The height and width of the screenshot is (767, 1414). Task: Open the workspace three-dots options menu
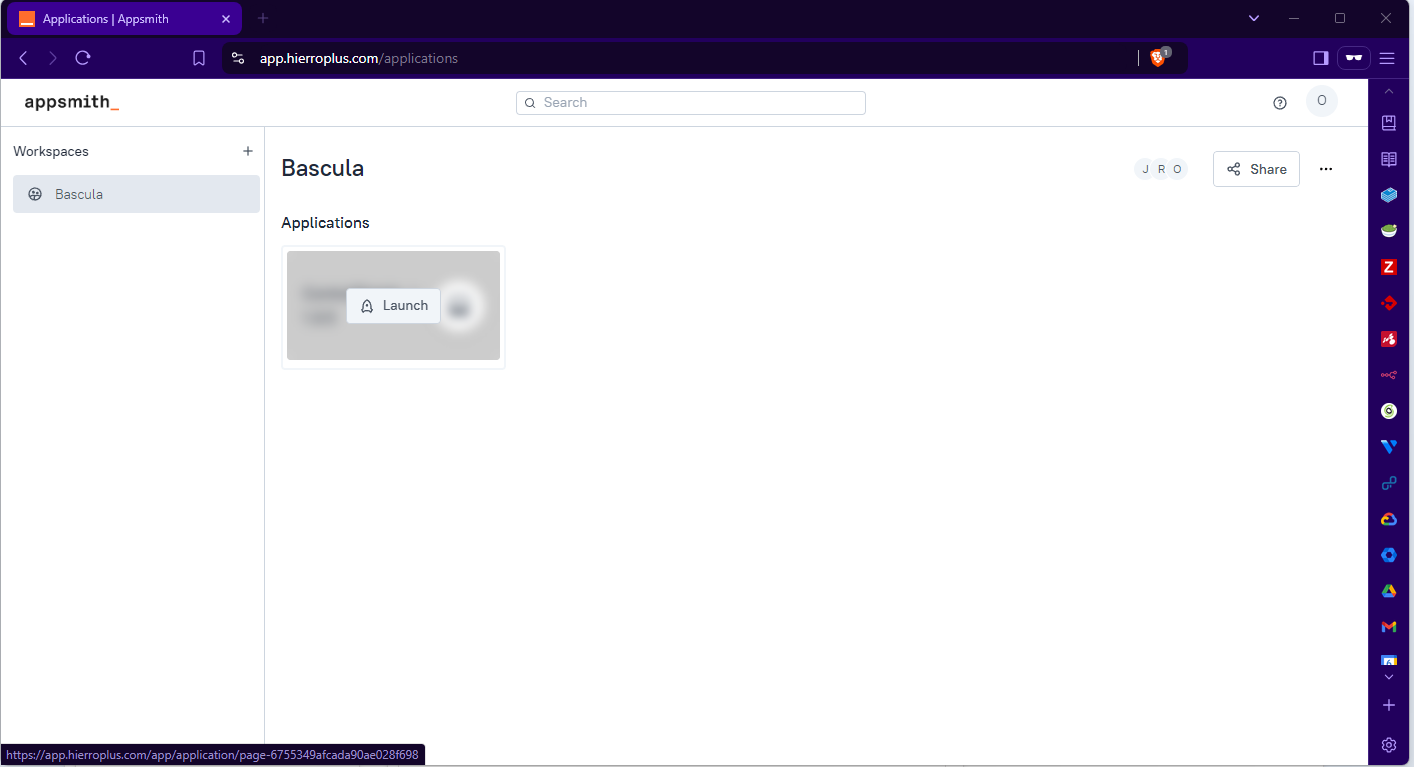pos(1325,169)
